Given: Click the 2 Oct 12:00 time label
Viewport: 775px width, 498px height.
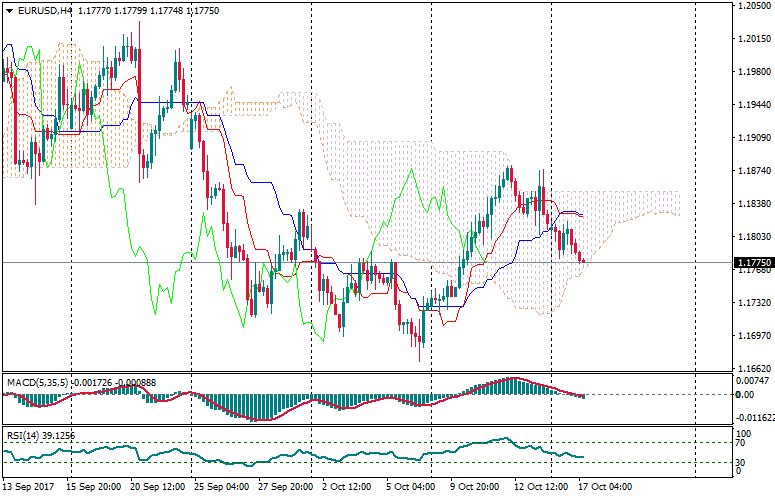Looking at the screenshot, I should pyautogui.click(x=345, y=487).
